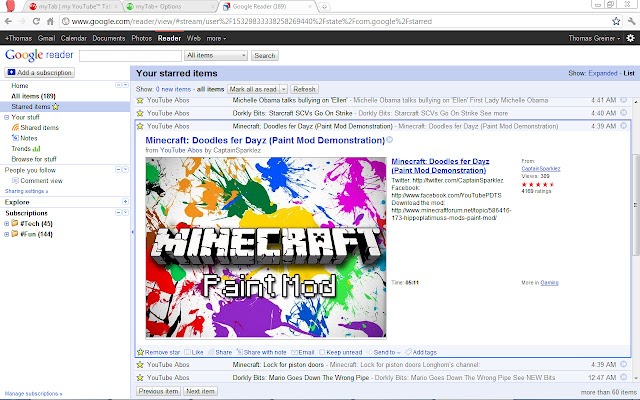Screen dimensions: 640x400
Task: Click the plus icon next to Explore
Action: click(x=125, y=202)
